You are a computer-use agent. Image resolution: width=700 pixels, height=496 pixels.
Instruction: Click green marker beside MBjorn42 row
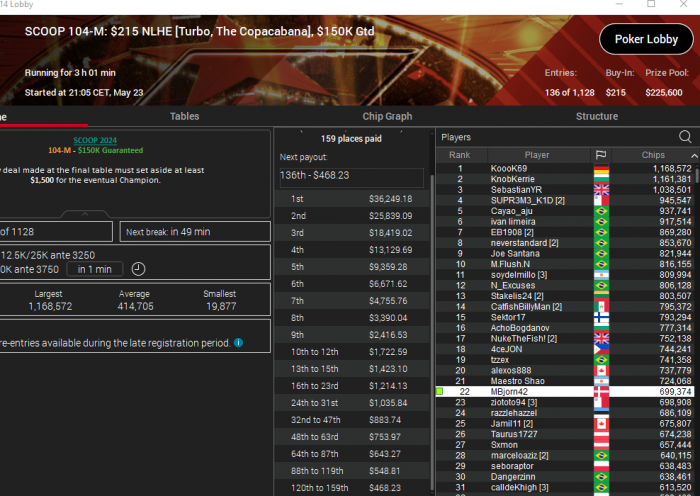click(x=439, y=392)
